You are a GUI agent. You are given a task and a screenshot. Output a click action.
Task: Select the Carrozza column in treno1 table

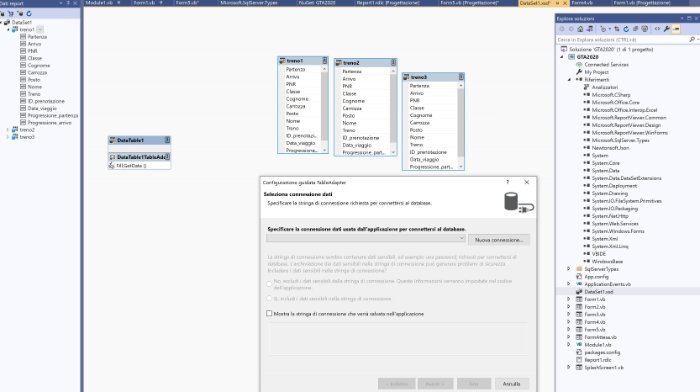point(296,106)
